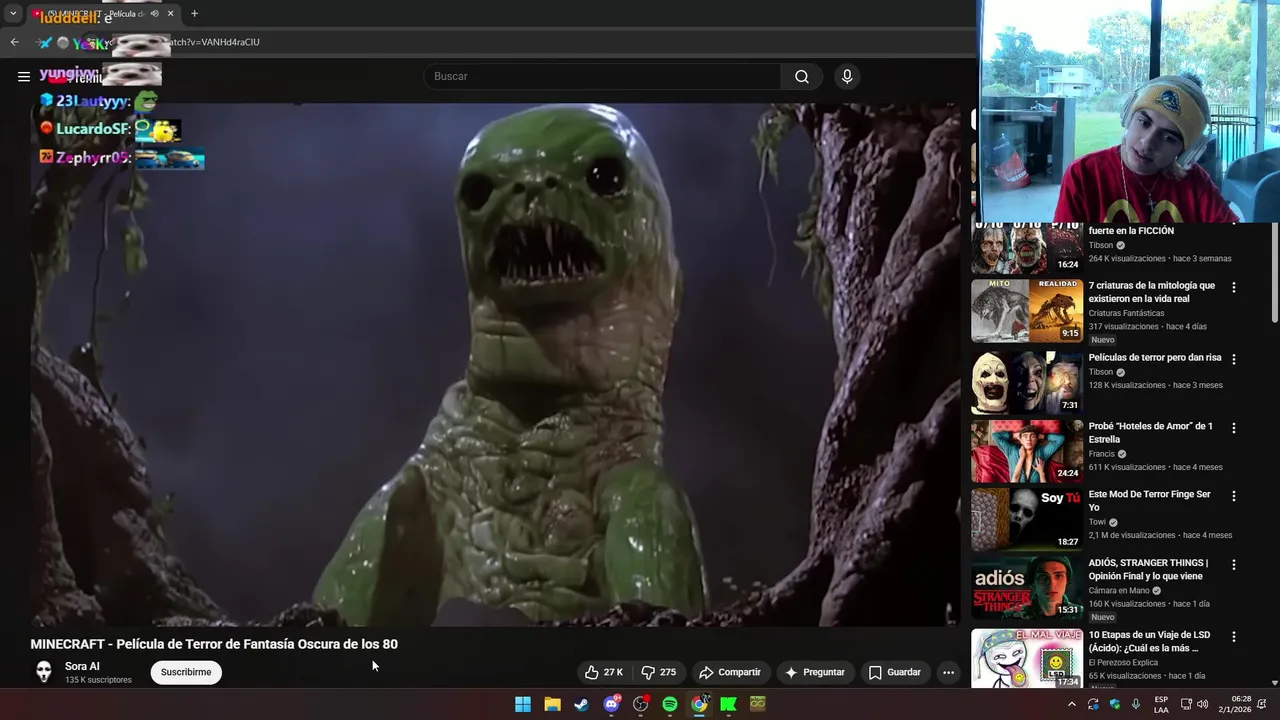Click the Francis channel name
This screenshot has width=1280, height=720.
click(x=1101, y=454)
